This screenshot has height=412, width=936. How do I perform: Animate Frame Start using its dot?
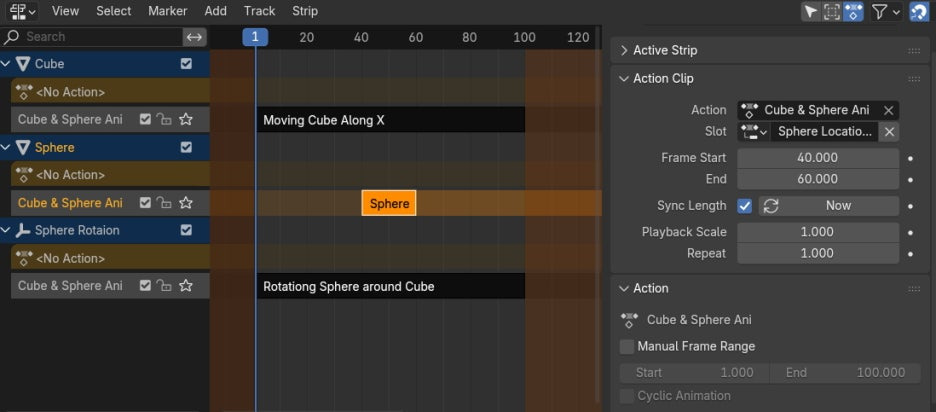coord(910,159)
